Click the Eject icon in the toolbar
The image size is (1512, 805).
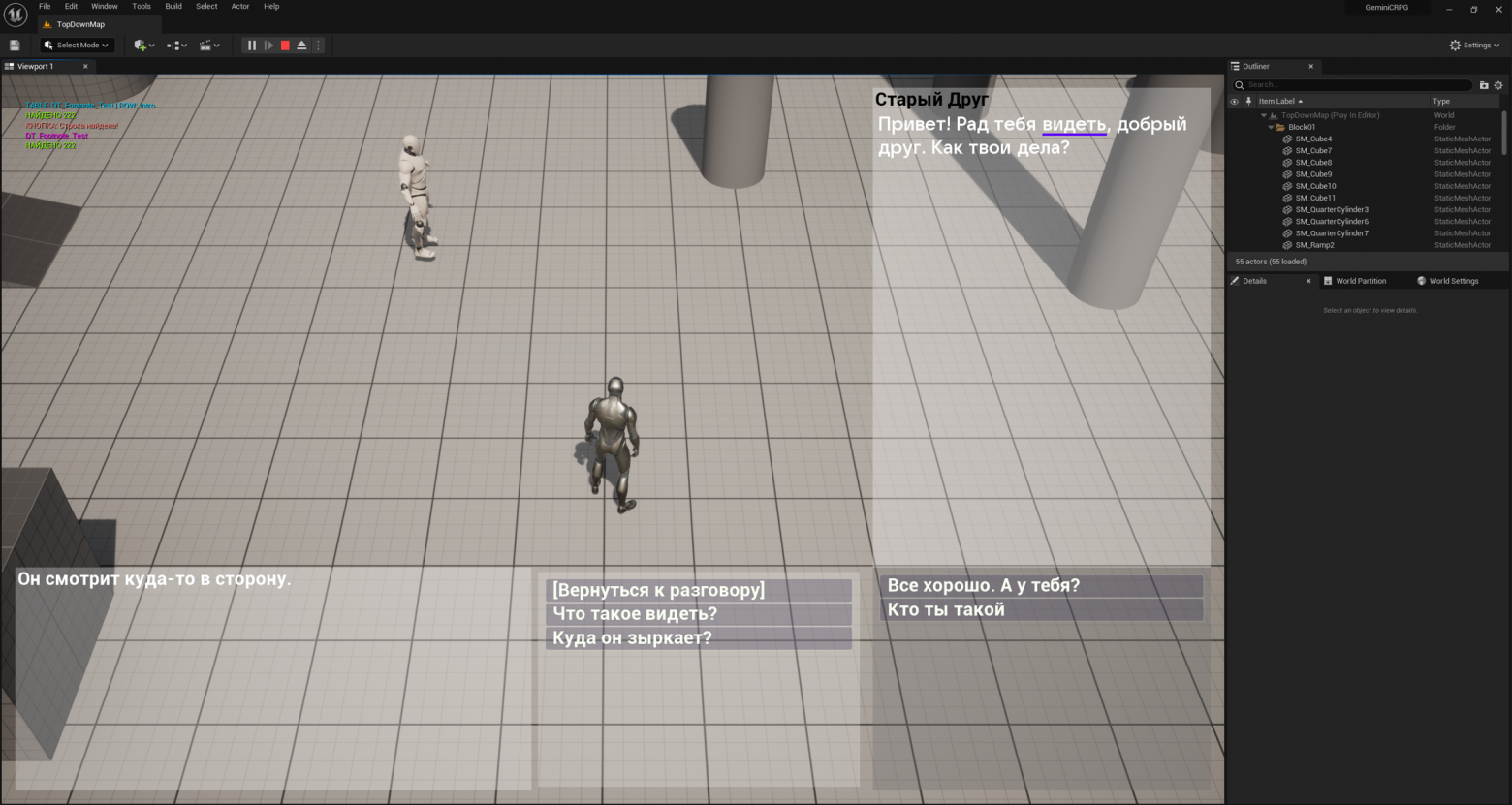pyautogui.click(x=301, y=45)
